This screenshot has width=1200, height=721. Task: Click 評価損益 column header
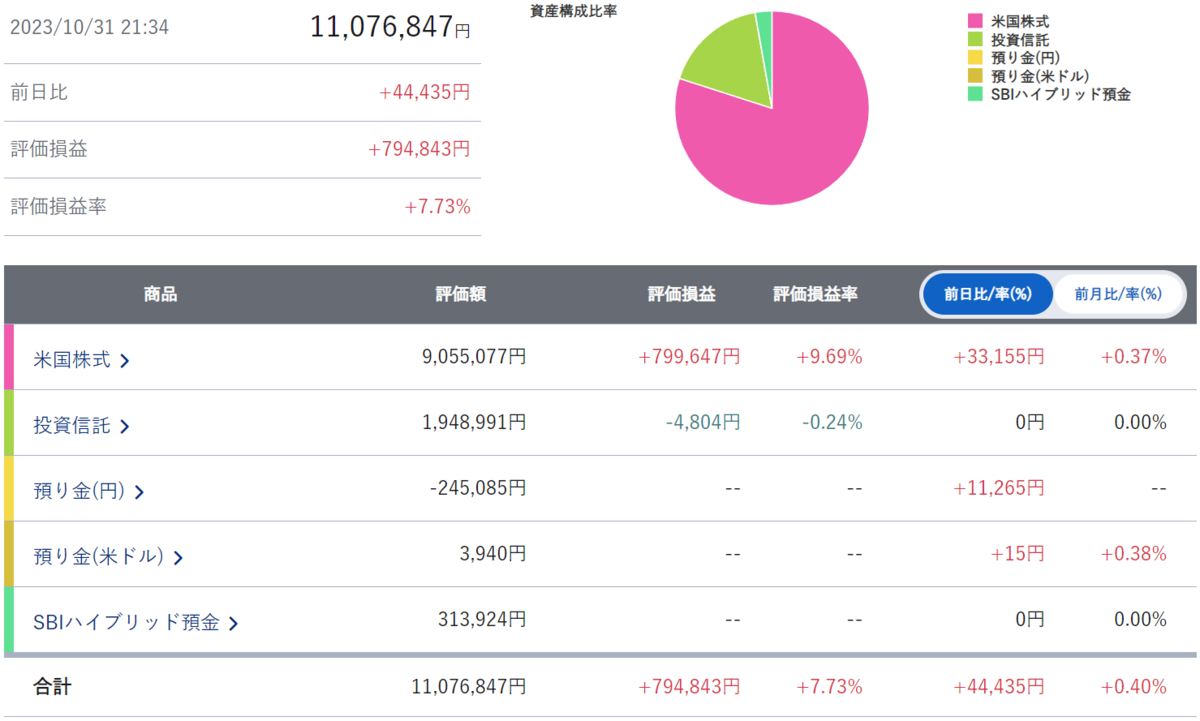(x=681, y=294)
